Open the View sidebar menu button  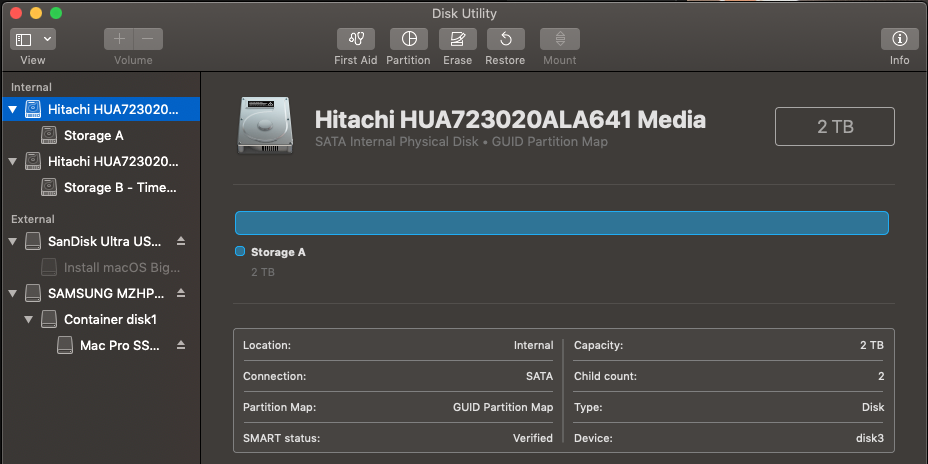tap(33, 40)
